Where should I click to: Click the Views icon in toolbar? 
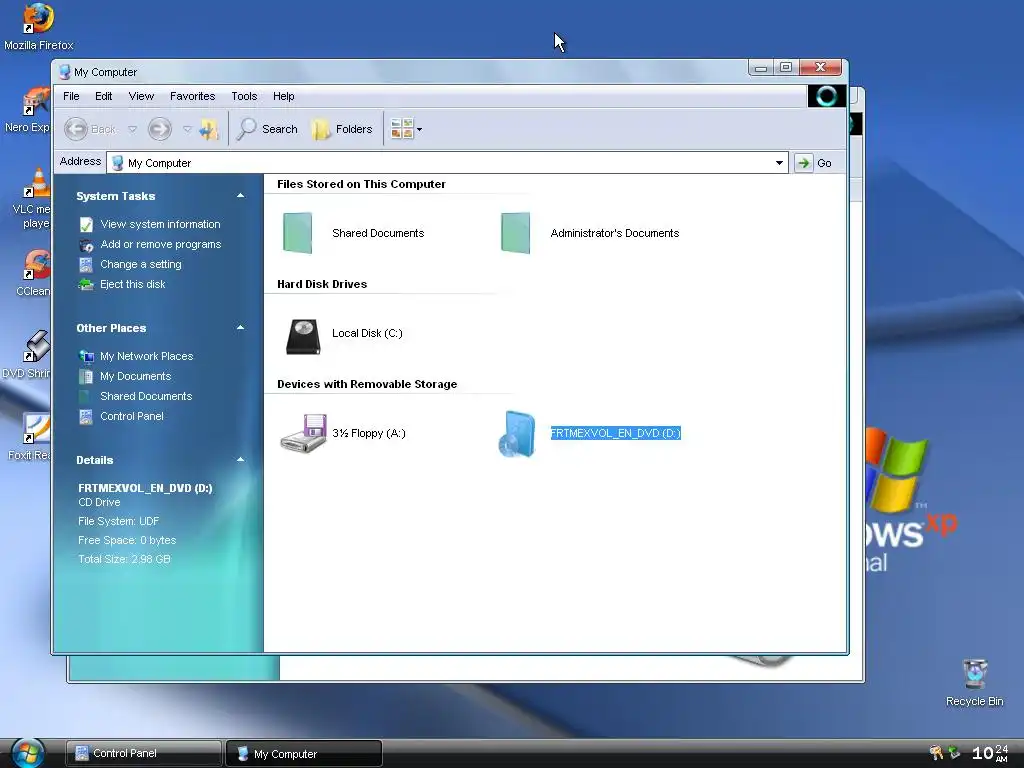pyautogui.click(x=402, y=129)
